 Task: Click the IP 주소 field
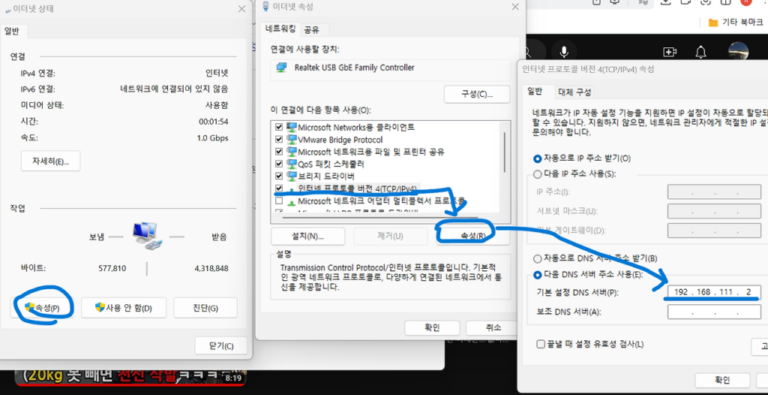(x=714, y=192)
